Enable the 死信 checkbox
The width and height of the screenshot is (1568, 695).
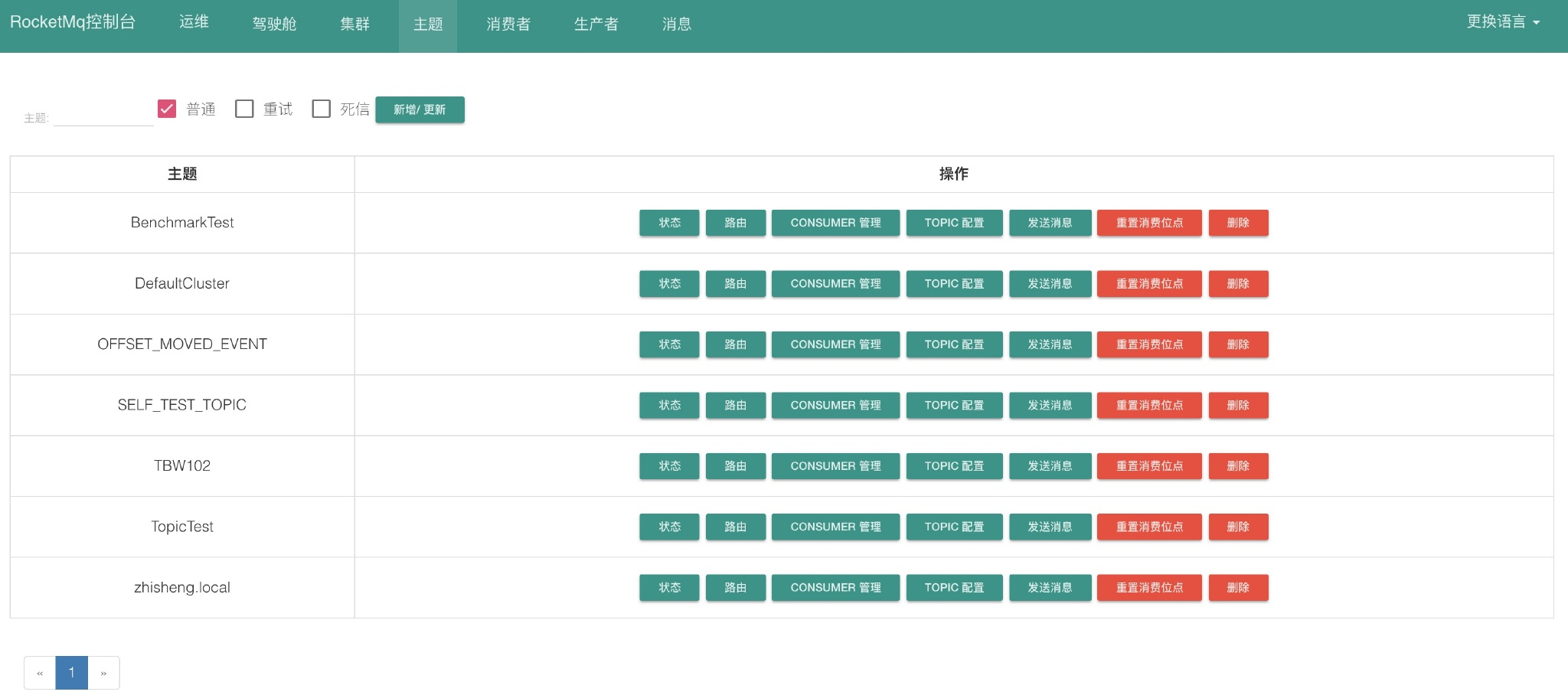coord(322,109)
